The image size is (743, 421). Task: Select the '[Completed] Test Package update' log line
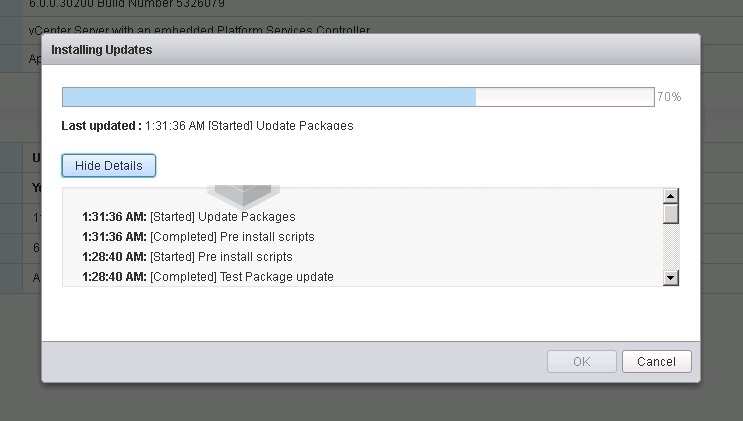coord(208,276)
